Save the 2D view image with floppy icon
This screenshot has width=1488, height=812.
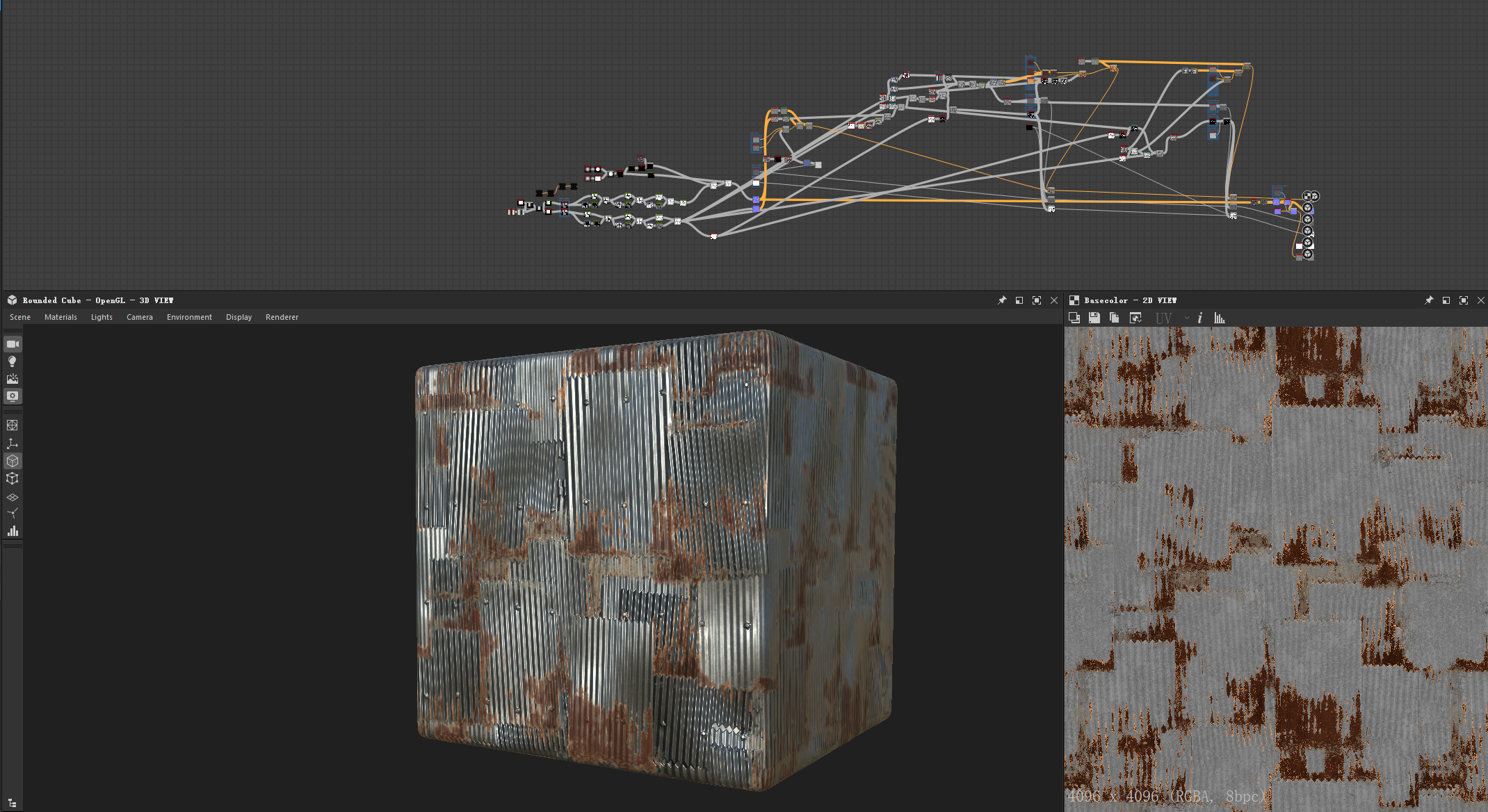[1094, 318]
